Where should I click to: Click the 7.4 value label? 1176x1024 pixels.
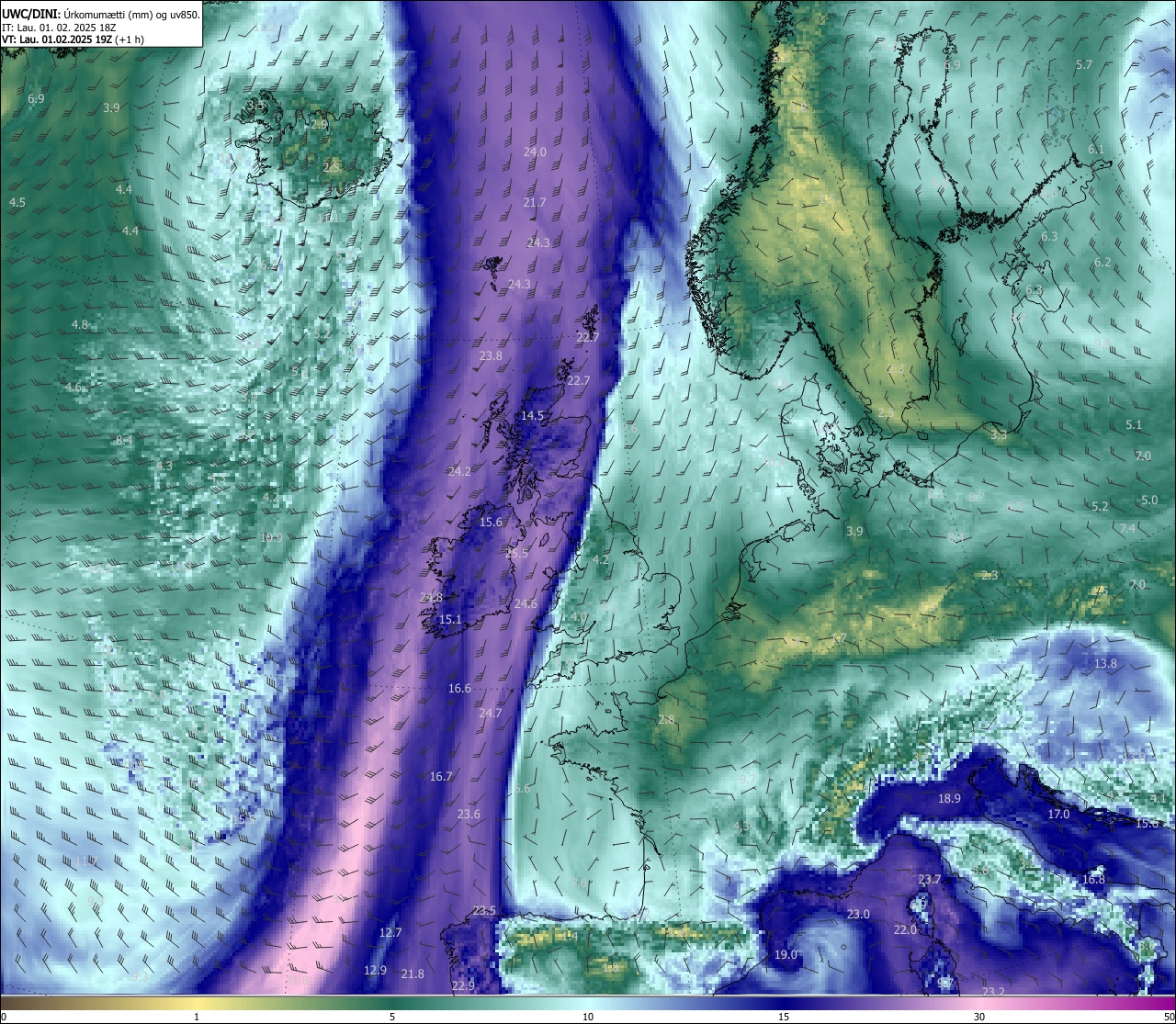click(x=1127, y=528)
